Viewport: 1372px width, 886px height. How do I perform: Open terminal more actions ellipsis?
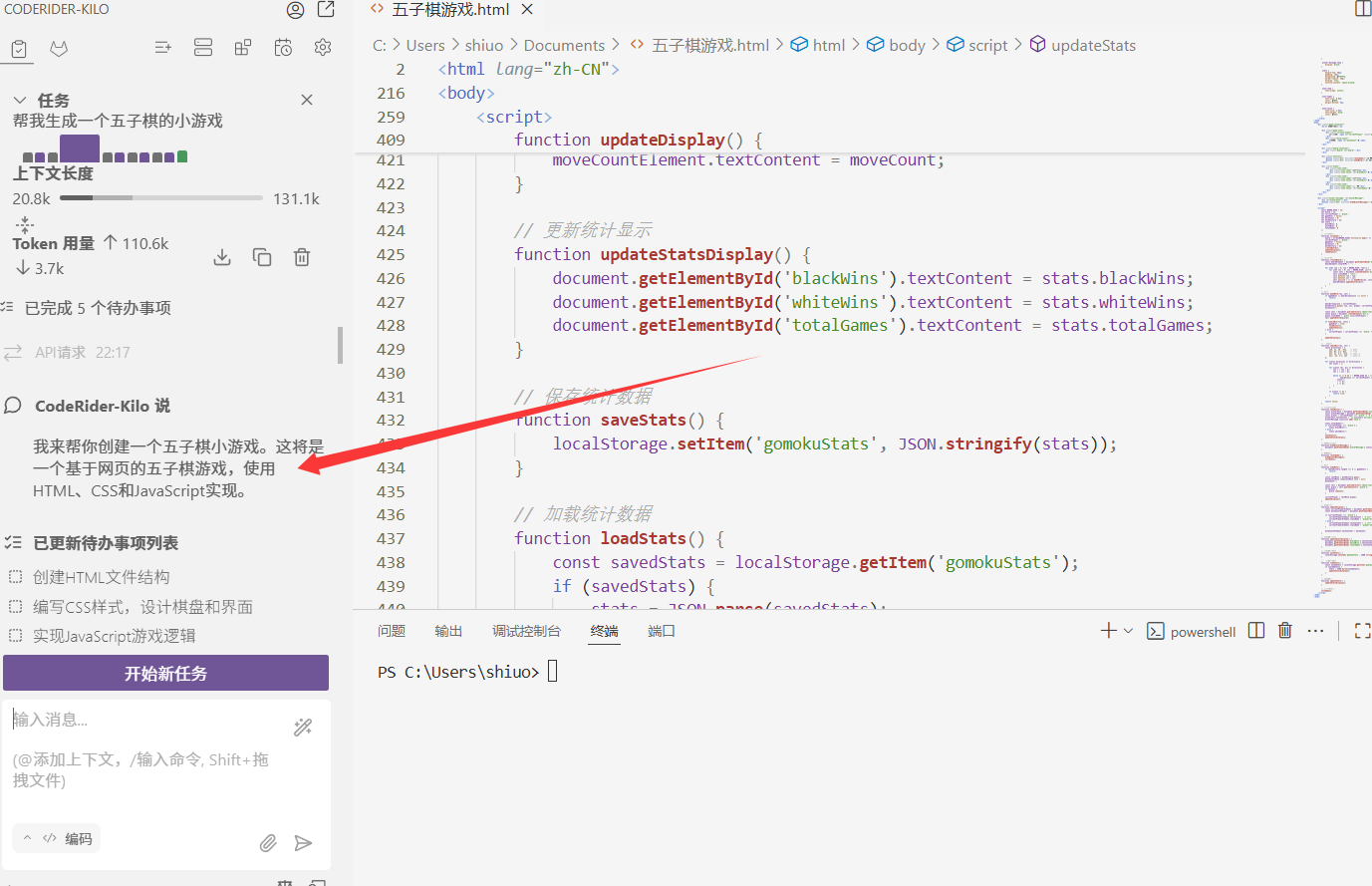pos(1315,631)
